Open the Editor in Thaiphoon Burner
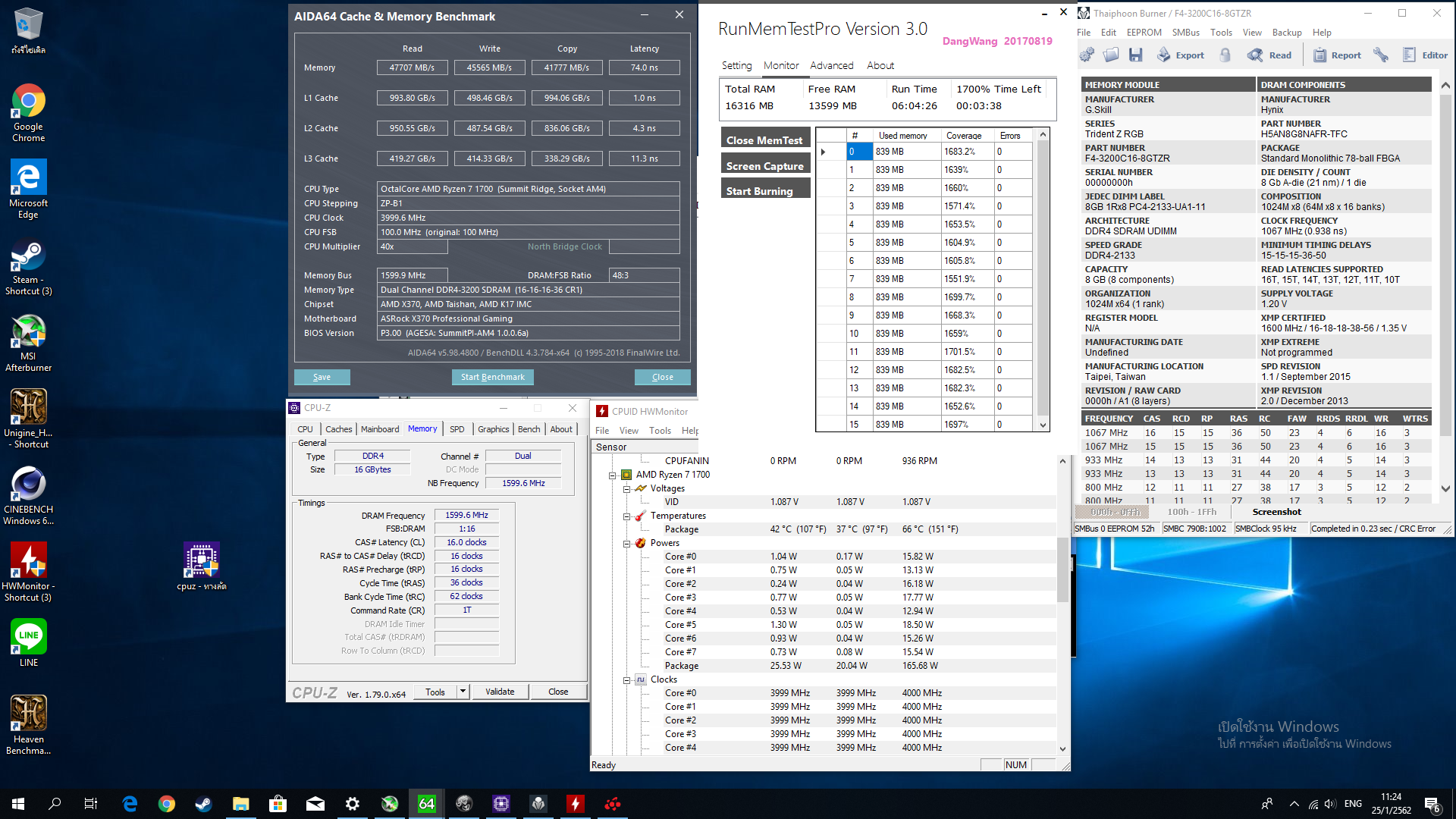 click(1425, 55)
